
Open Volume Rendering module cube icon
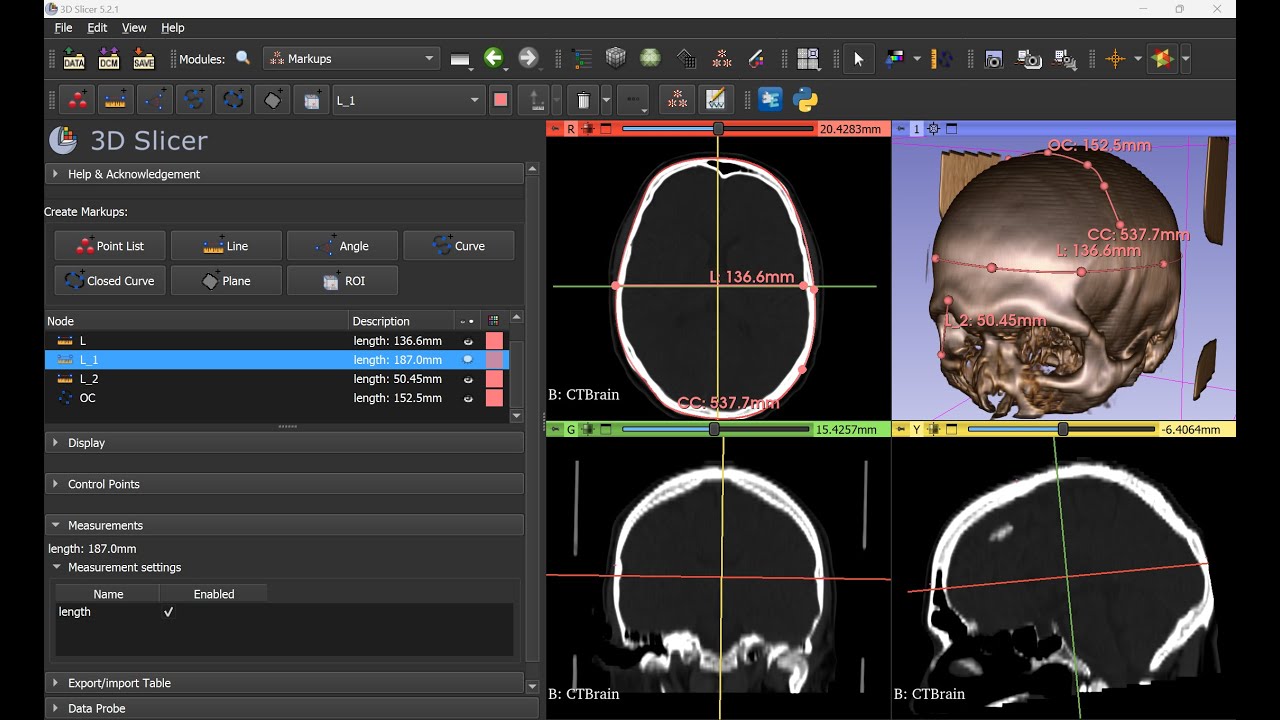point(615,59)
